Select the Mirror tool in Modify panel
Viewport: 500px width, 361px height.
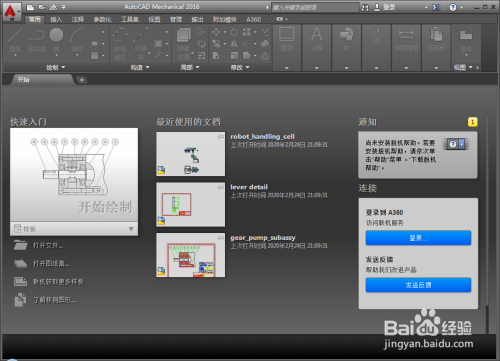pyautogui.click(x=234, y=44)
